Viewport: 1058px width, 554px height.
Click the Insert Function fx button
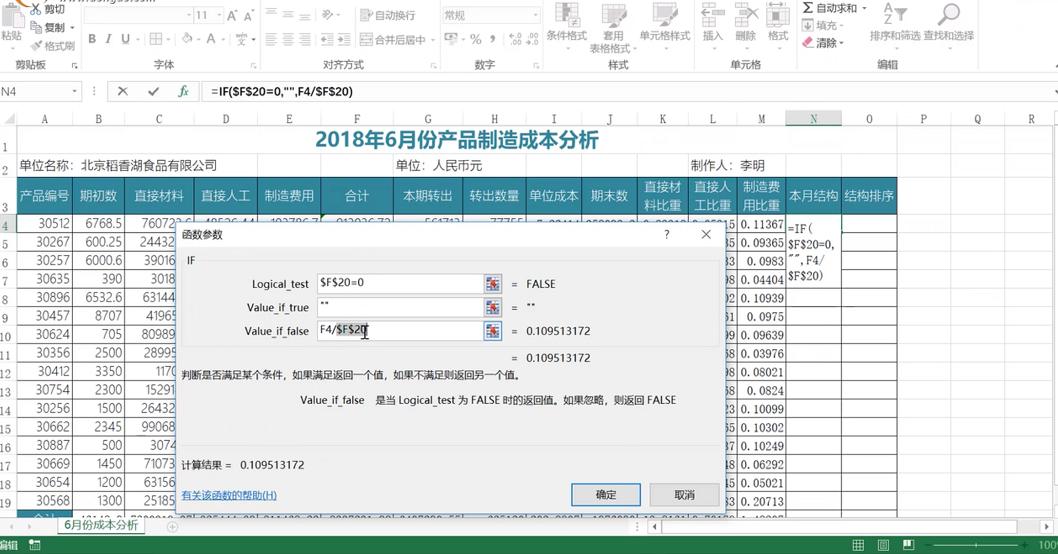[x=183, y=91]
